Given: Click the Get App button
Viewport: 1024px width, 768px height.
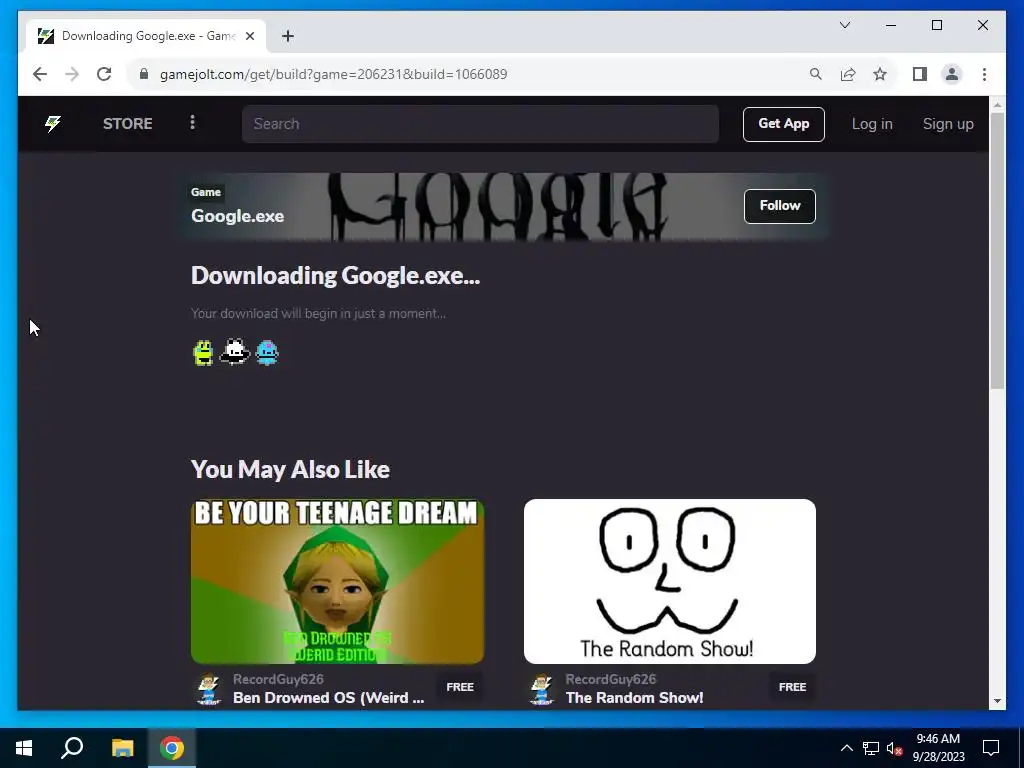Looking at the screenshot, I should coord(784,124).
